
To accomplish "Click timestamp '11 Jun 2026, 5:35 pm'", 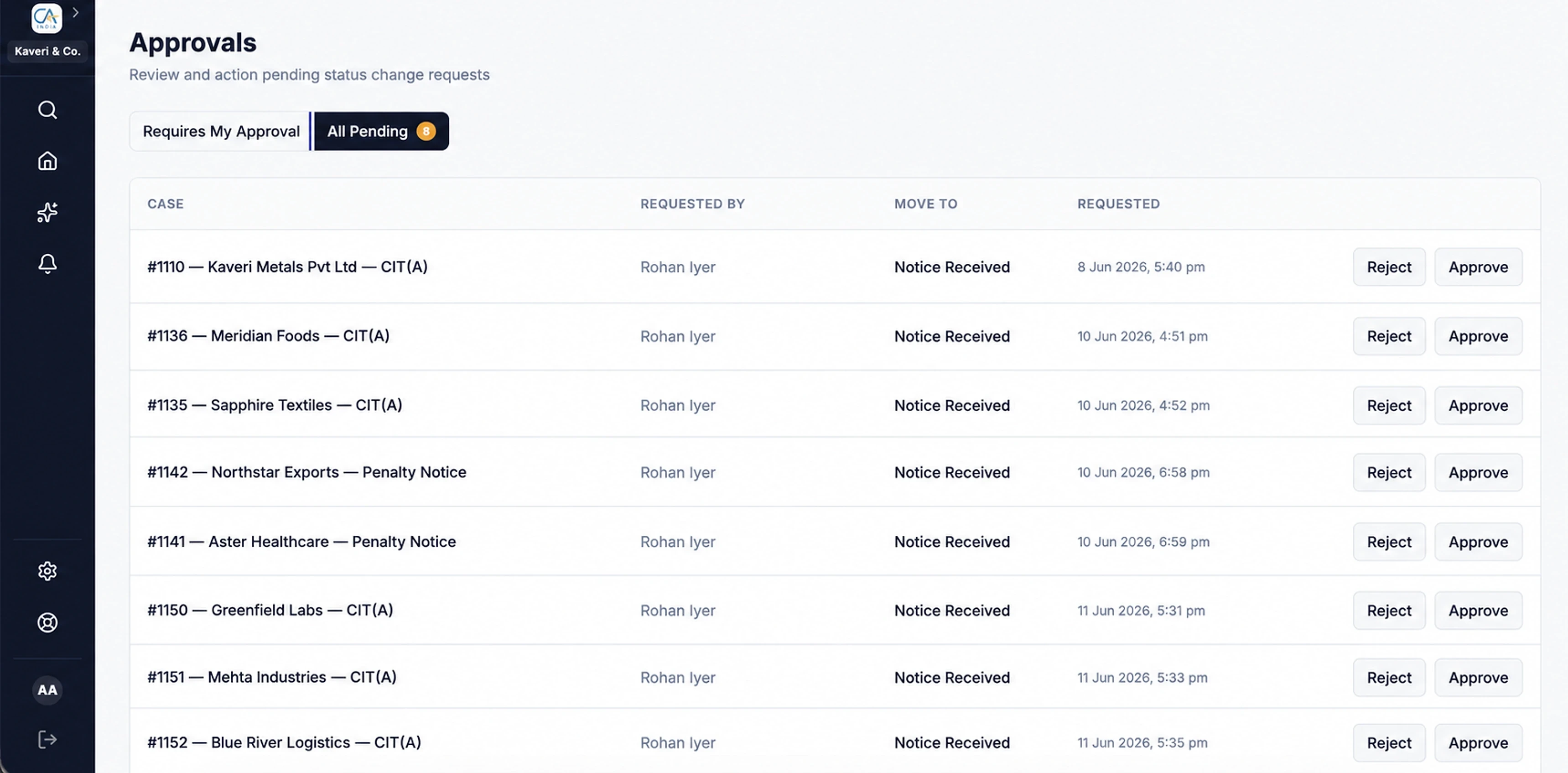I will coord(1142,742).
